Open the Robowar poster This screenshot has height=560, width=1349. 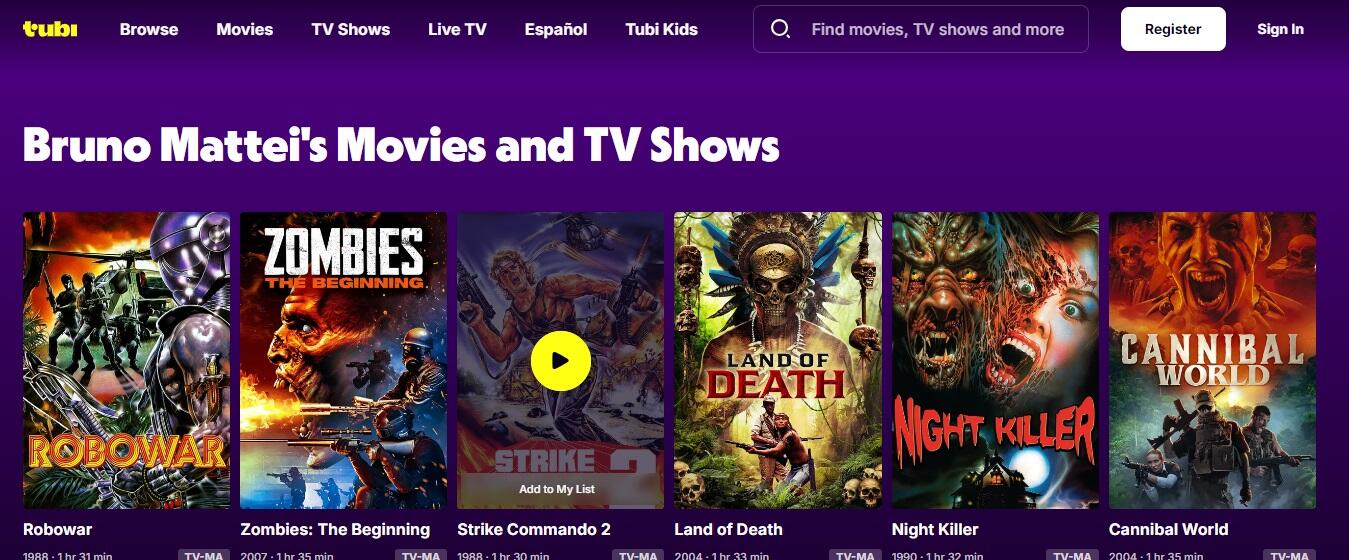click(126, 360)
